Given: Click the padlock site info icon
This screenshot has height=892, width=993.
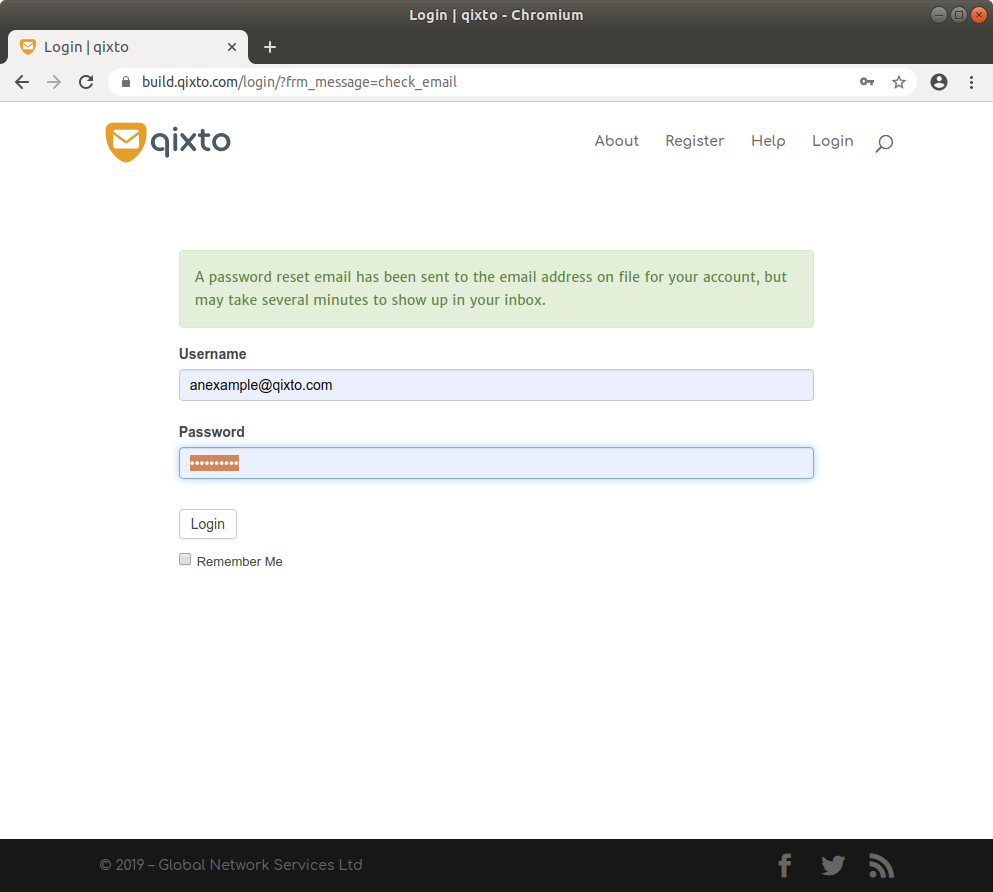Looking at the screenshot, I should pos(126,82).
